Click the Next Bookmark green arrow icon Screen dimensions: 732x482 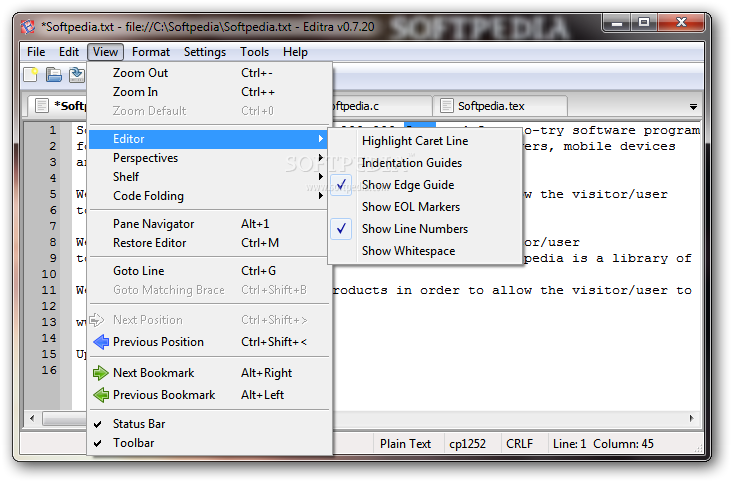tap(100, 373)
